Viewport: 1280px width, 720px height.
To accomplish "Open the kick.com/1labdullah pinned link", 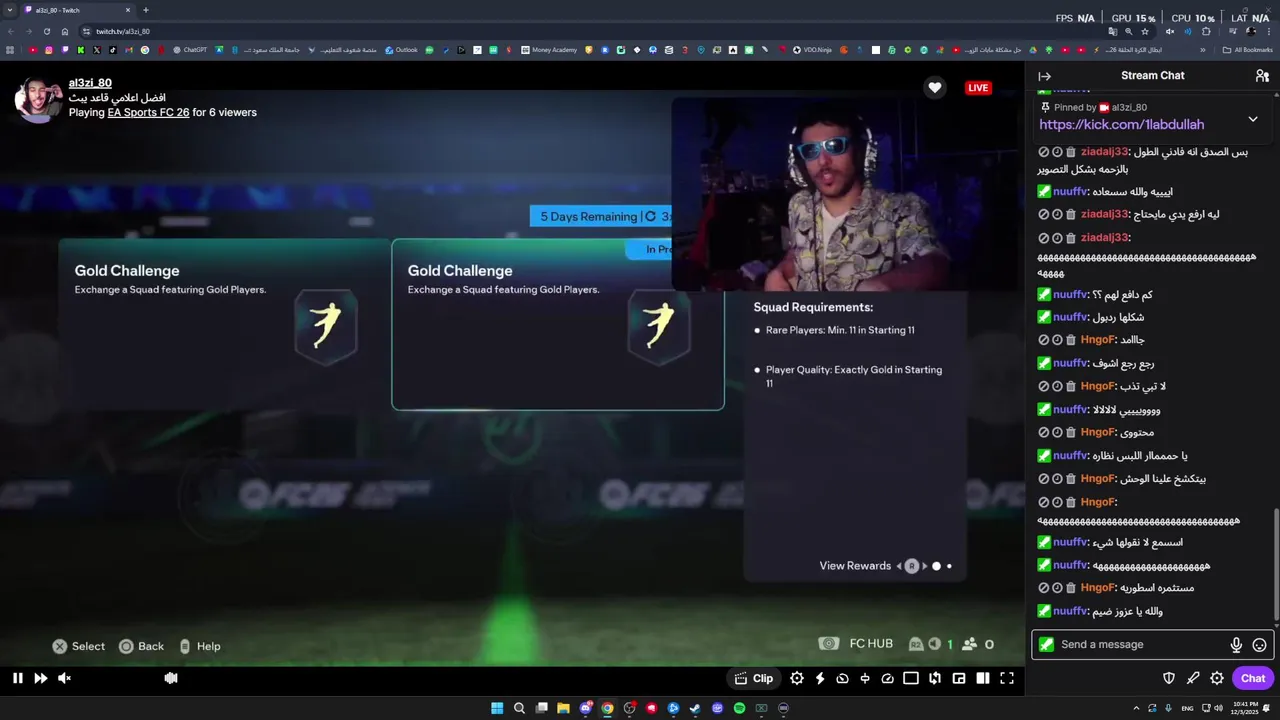I will coord(1121,125).
